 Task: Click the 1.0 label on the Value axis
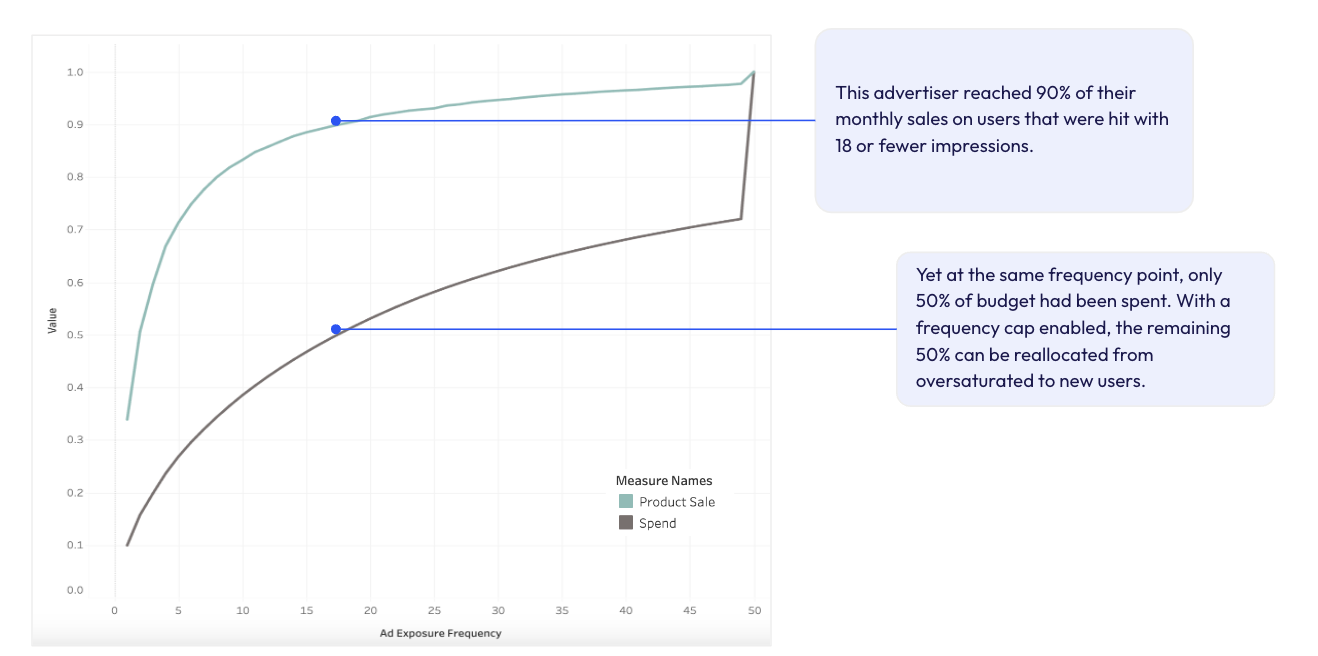pos(76,72)
